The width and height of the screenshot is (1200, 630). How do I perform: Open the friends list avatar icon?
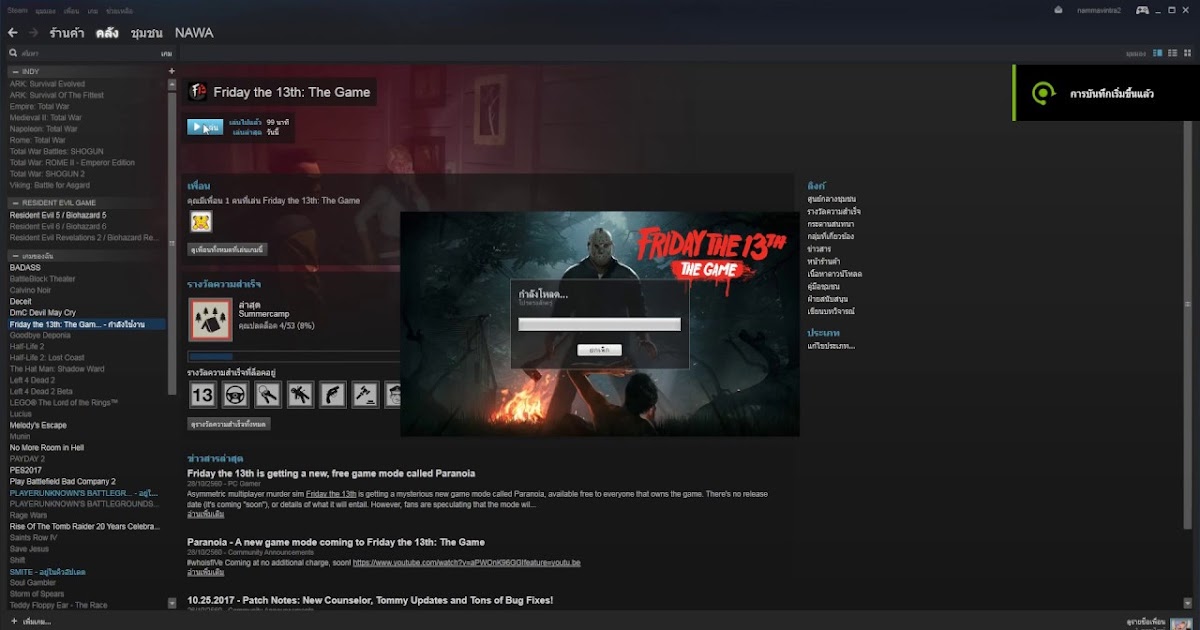(x=1182, y=623)
